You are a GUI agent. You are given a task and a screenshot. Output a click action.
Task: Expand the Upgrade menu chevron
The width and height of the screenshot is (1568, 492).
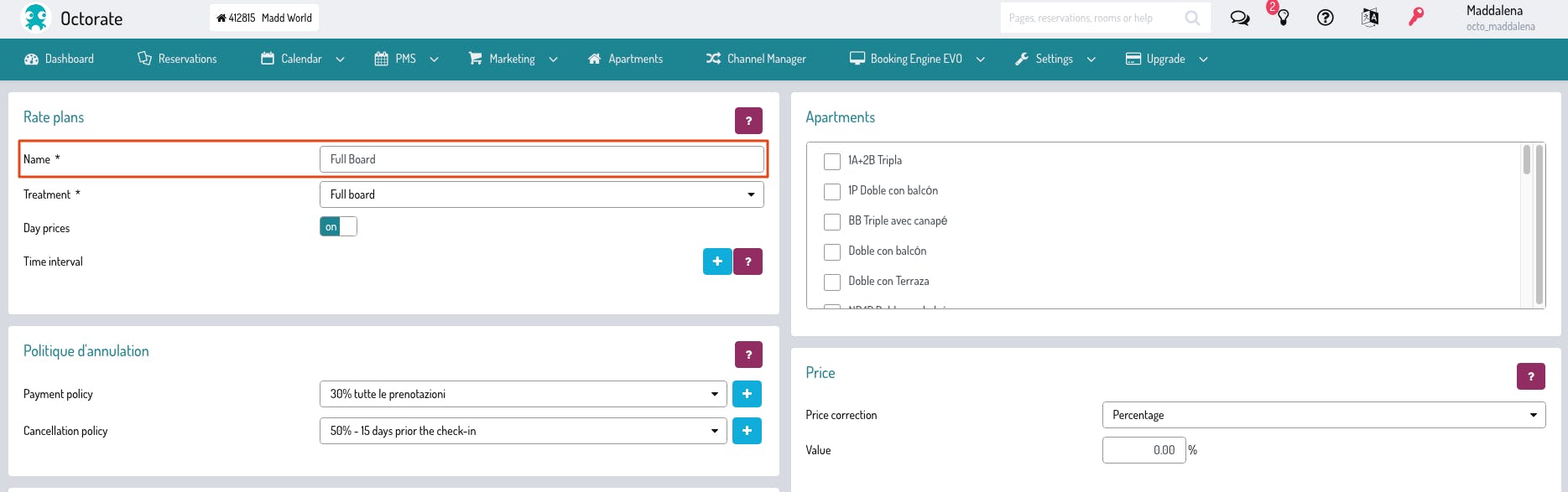(1203, 60)
